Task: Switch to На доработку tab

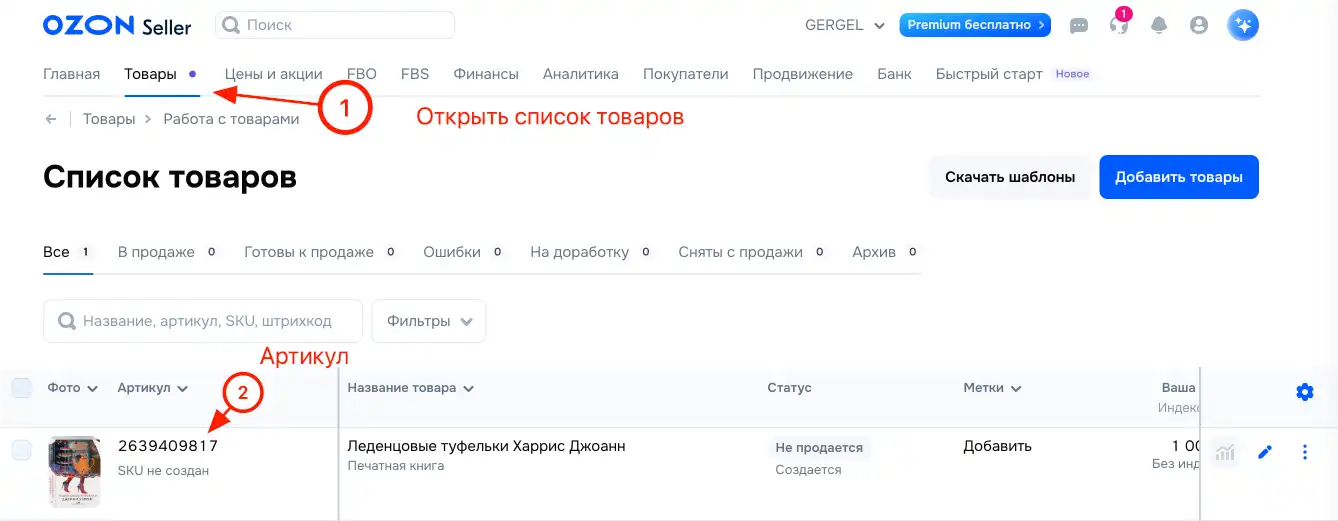Action: click(x=592, y=252)
